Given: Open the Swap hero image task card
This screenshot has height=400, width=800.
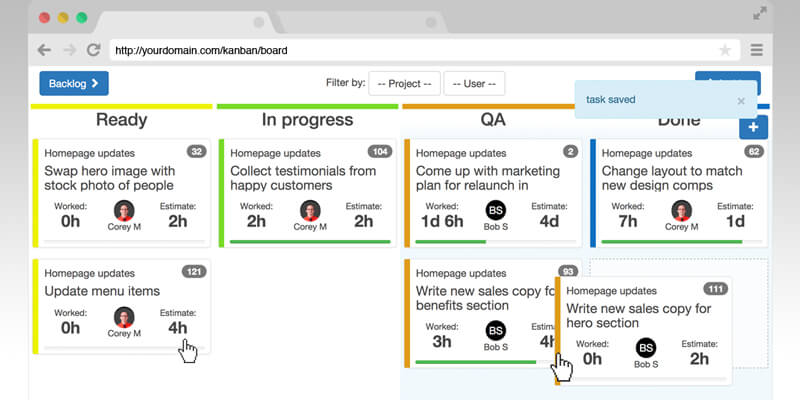Looking at the screenshot, I should 110,178.
